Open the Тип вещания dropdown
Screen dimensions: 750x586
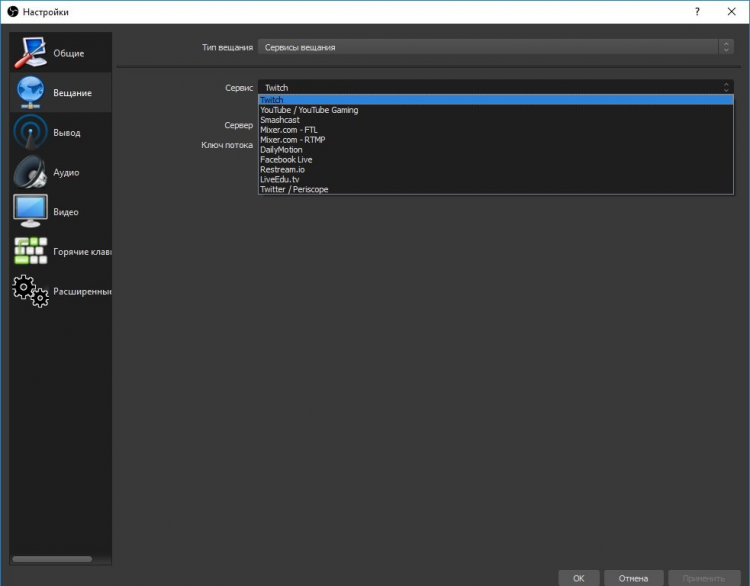click(x=496, y=47)
